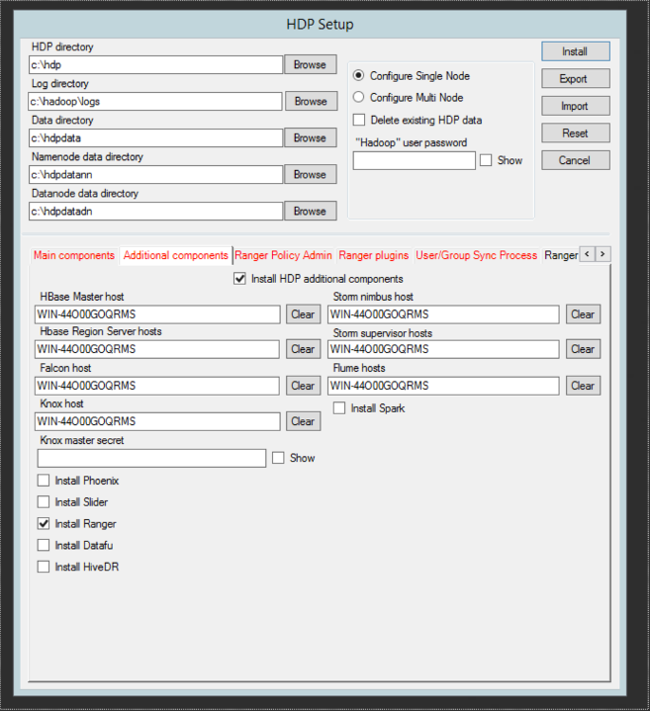
Task: Click Storm supervisor hosts field
Action: pos(443,349)
